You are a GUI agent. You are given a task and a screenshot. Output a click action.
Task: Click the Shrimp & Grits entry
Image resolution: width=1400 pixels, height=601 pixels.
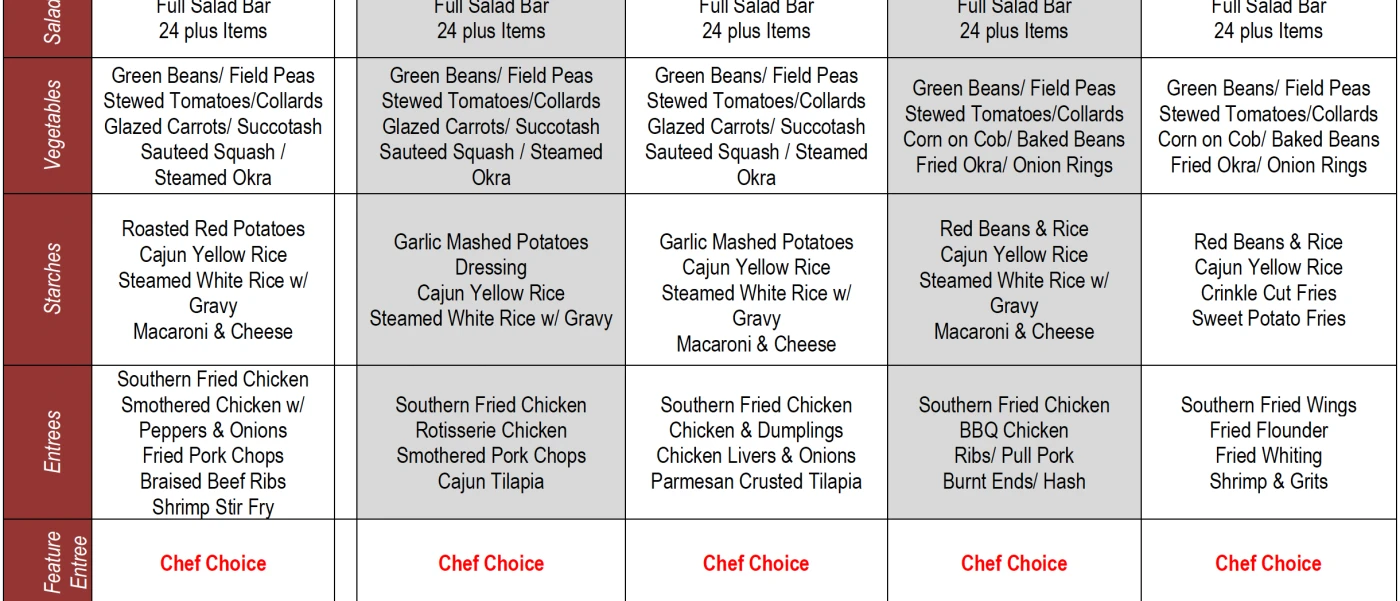coord(1268,482)
